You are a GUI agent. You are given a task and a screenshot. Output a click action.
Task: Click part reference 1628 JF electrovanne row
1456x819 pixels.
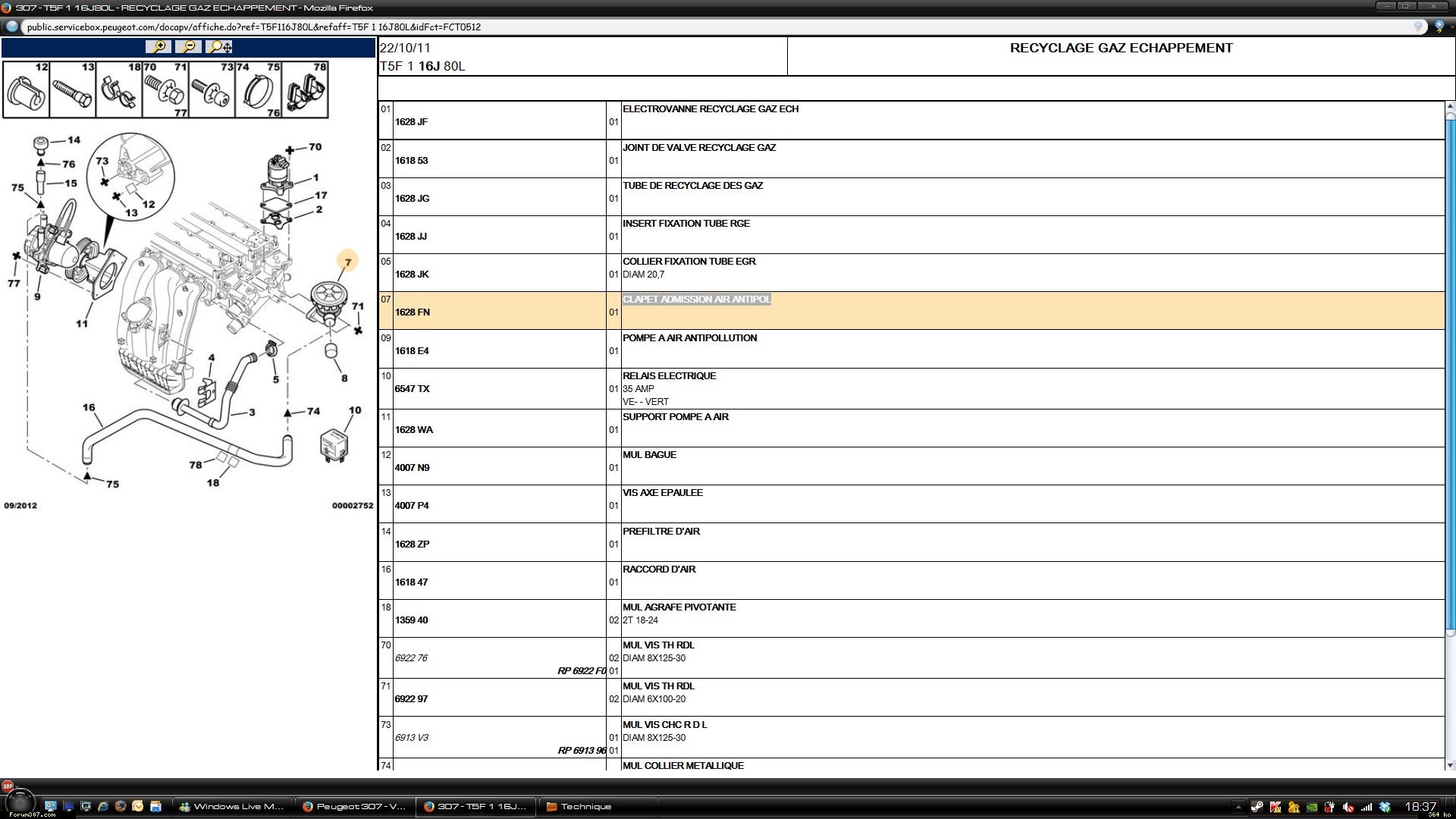[x=411, y=122]
